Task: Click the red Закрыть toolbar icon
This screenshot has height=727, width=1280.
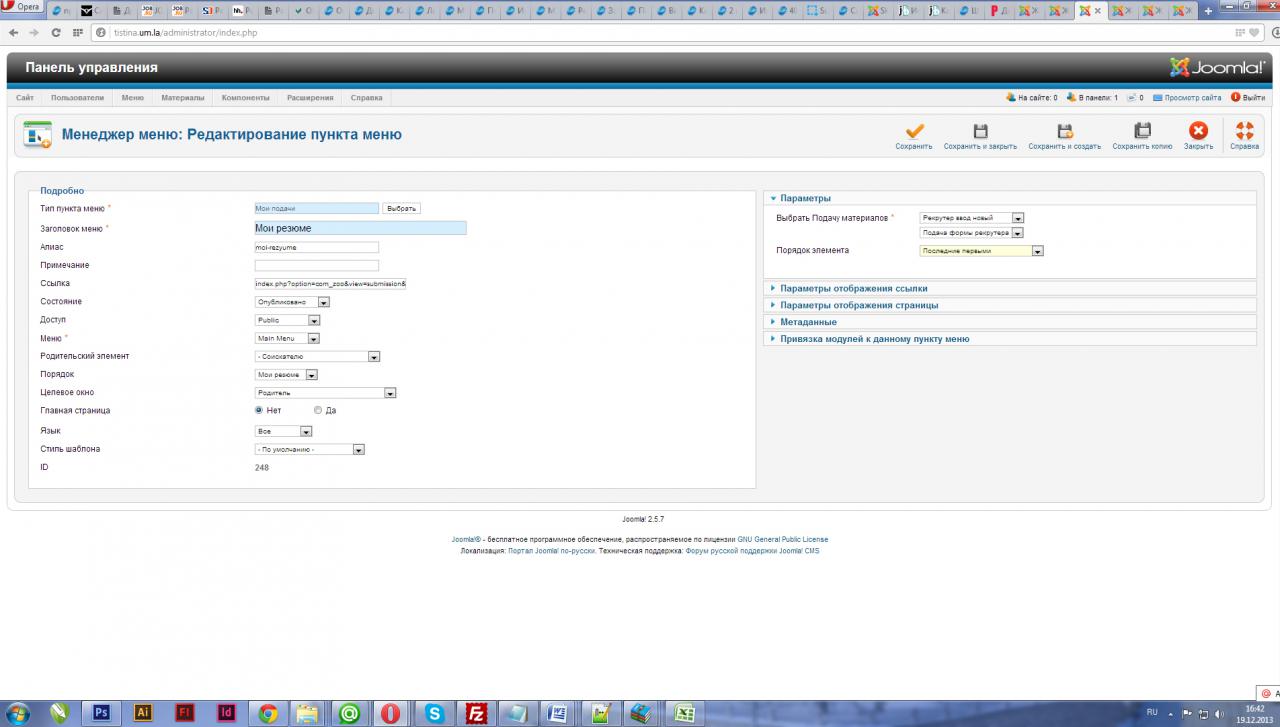Action: pyautogui.click(x=1198, y=131)
